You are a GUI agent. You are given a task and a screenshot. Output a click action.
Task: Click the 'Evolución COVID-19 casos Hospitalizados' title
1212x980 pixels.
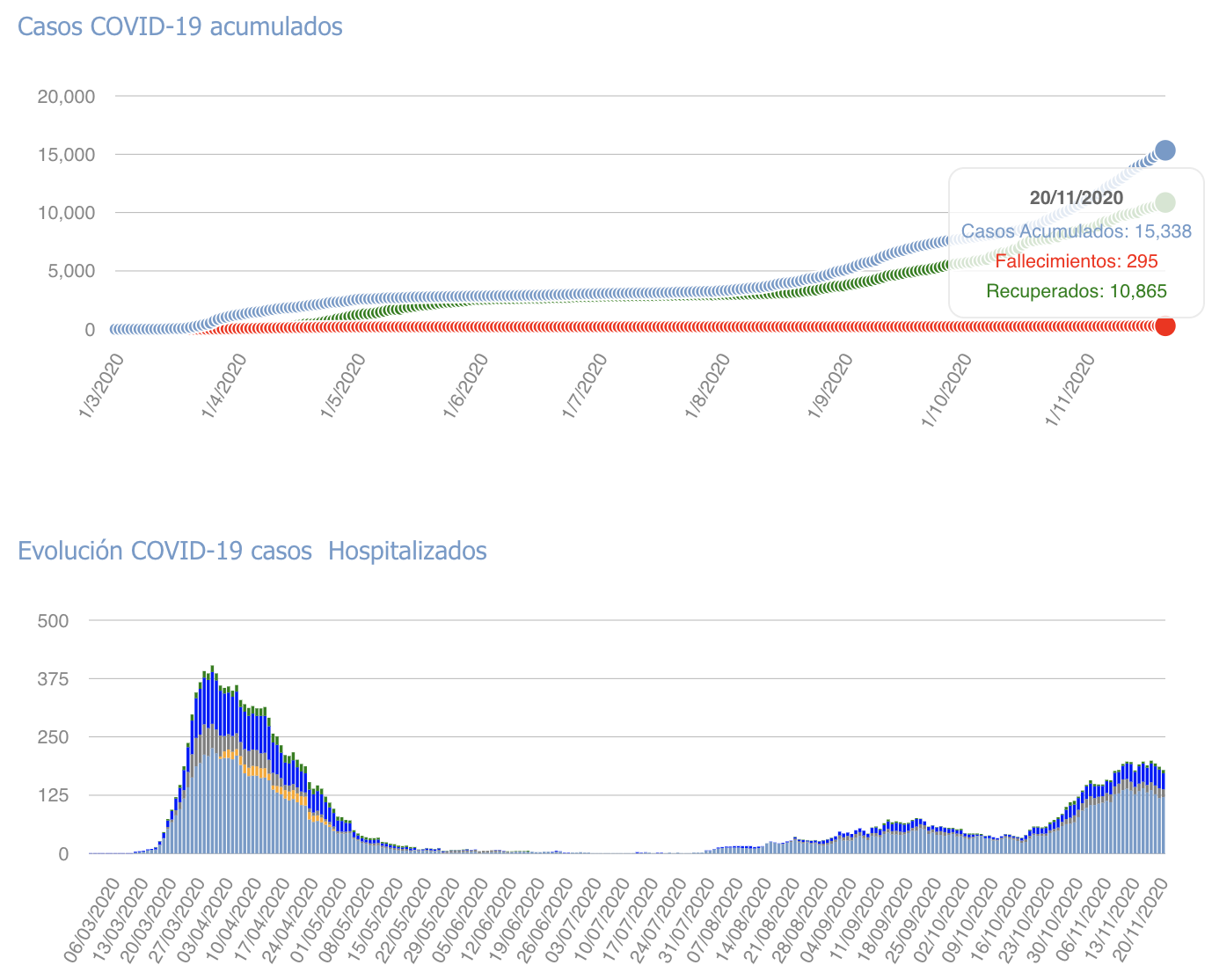pos(252,551)
